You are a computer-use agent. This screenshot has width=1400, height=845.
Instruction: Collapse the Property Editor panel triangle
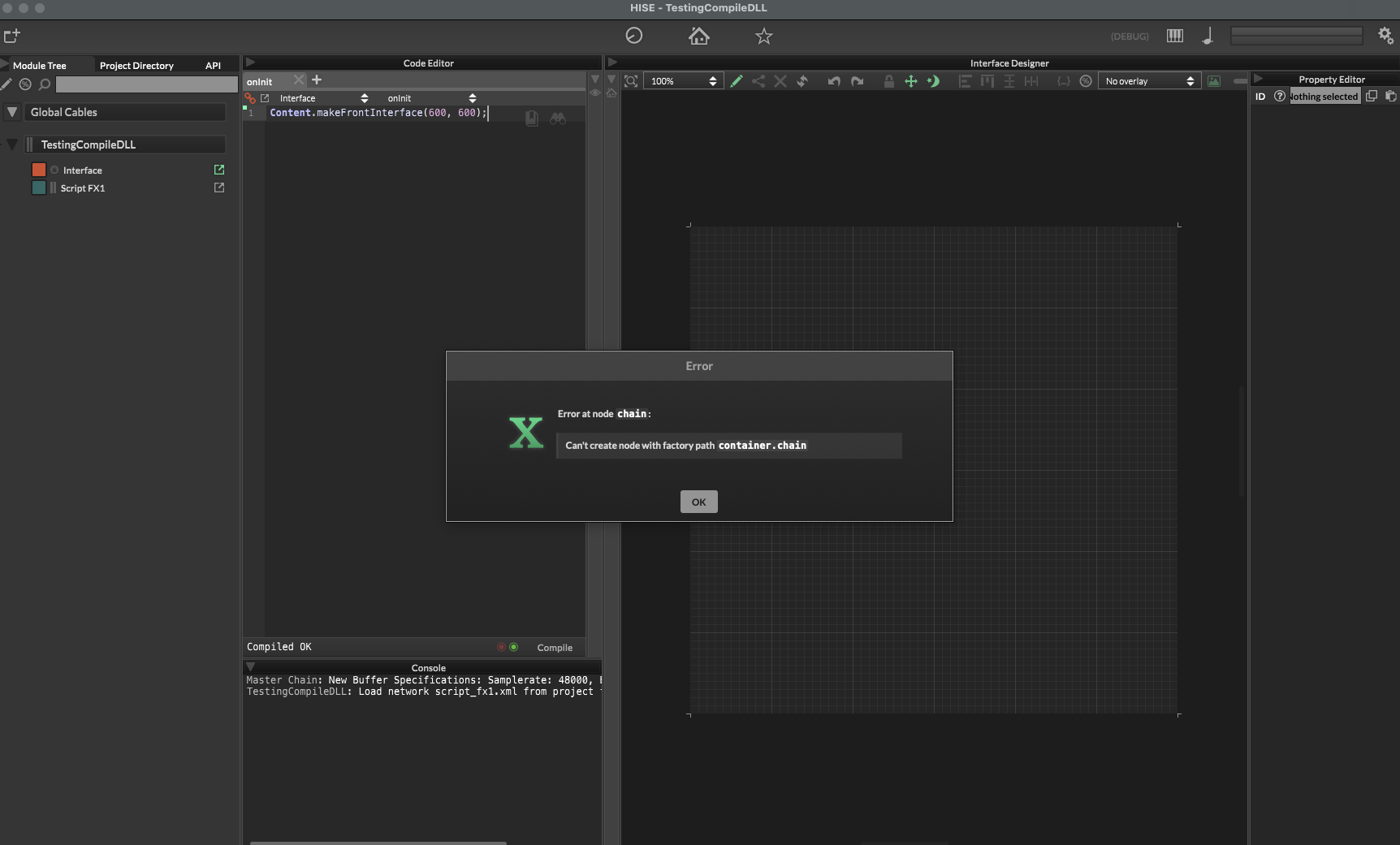1259,79
